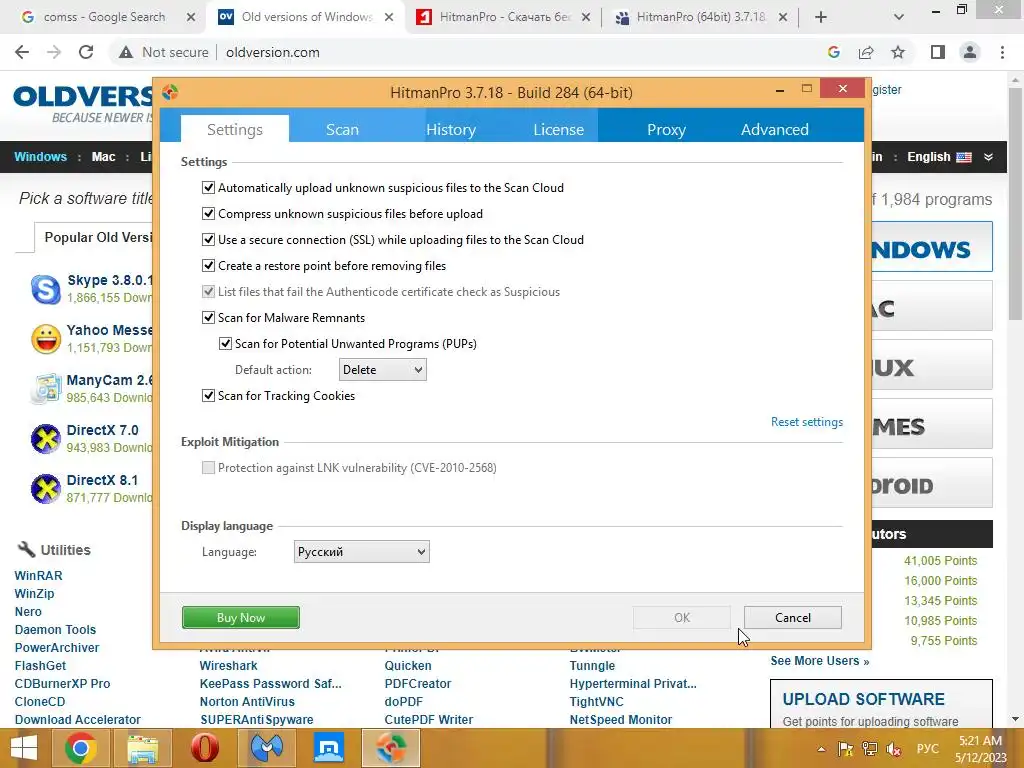Click DirectX 7.0 icon
Viewport: 1024px width, 768px height.
(x=46, y=439)
